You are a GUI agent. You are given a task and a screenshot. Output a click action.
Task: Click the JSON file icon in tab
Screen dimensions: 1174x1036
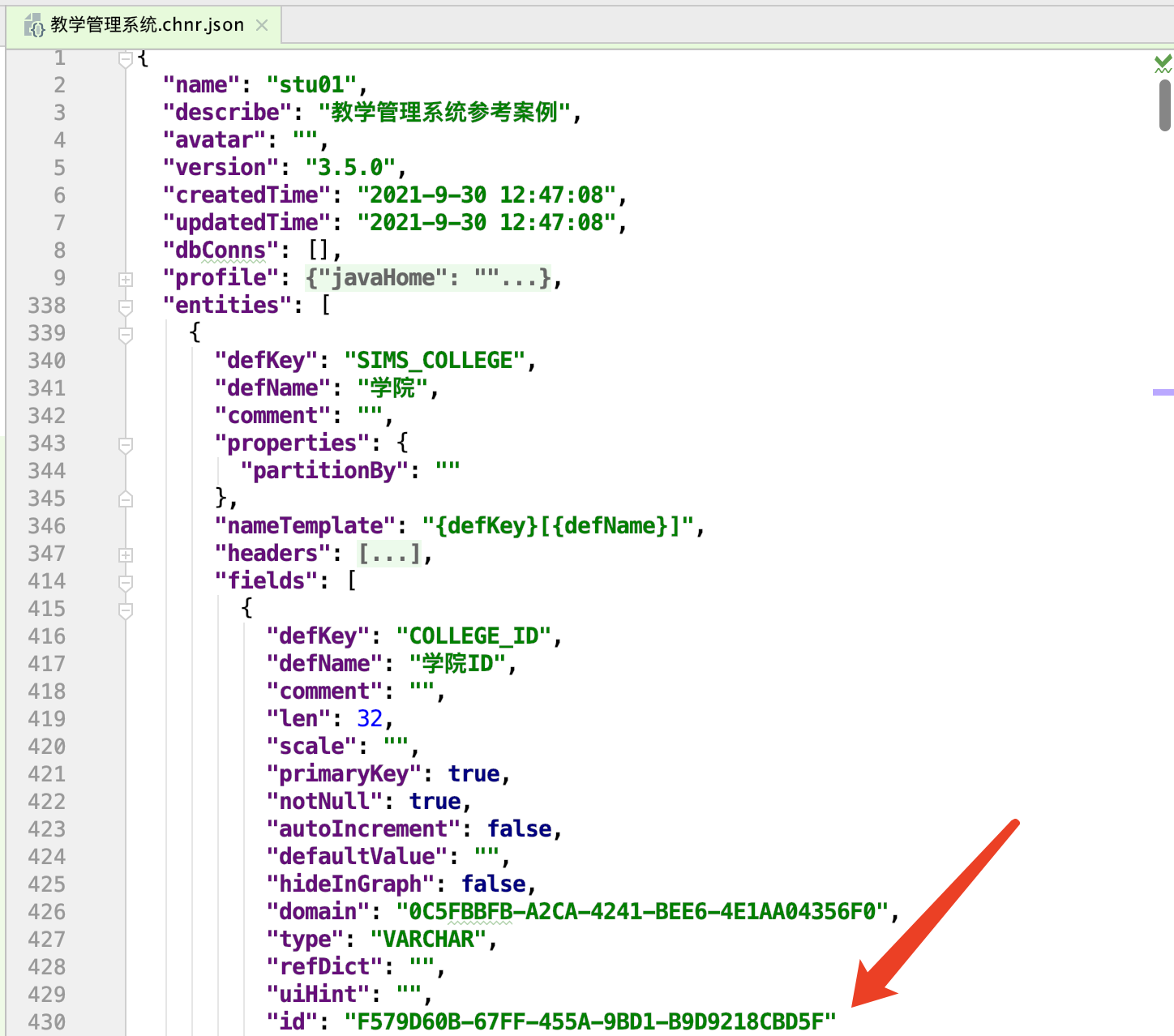click(x=34, y=26)
